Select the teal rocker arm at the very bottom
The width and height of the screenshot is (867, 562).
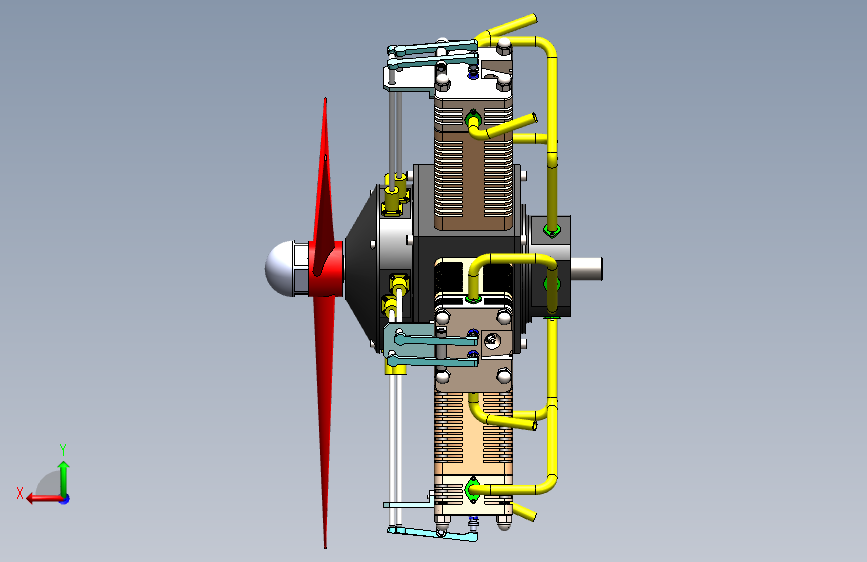click(432, 534)
